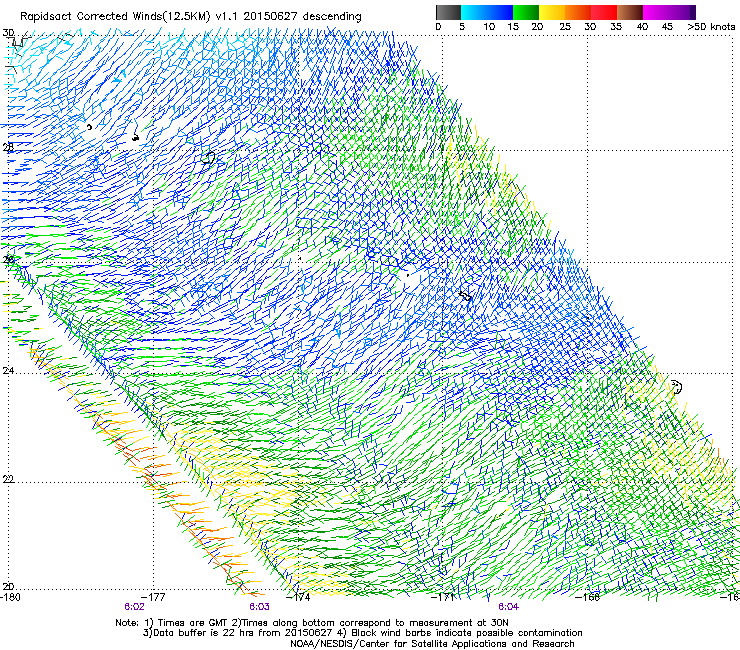The image size is (740, 650).
Task: Click the longitude label "-177"
Action: 153,597
